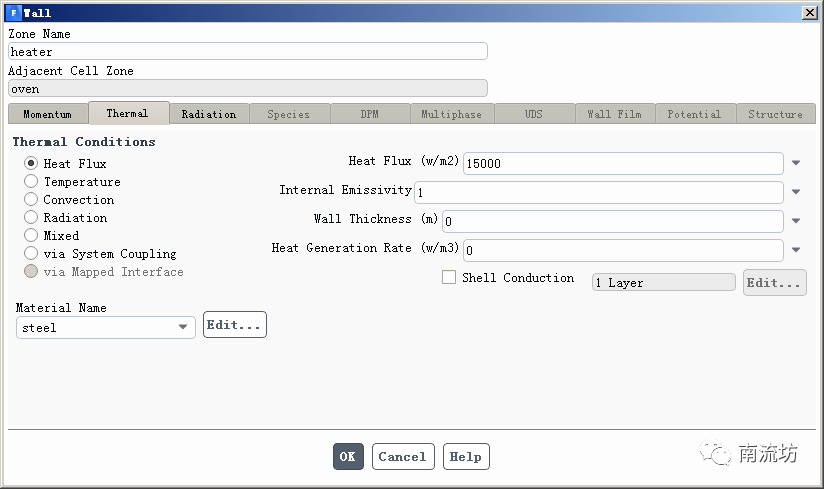The image size is (824, 489).
Task: Select the Radiation thermal condition option
Action: tap(31, 218)
